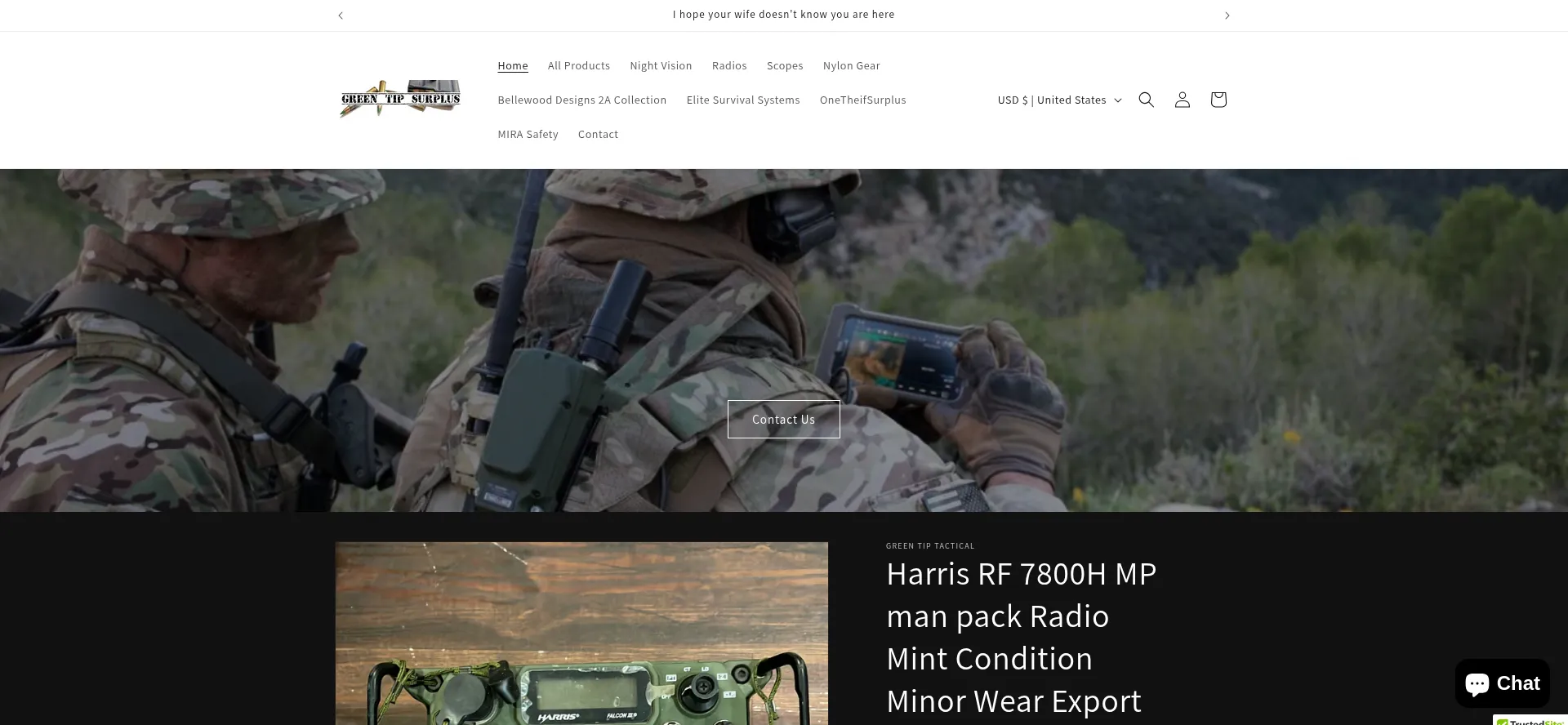
Task: Open the search magnifier icon
Action: point(1146,100)
